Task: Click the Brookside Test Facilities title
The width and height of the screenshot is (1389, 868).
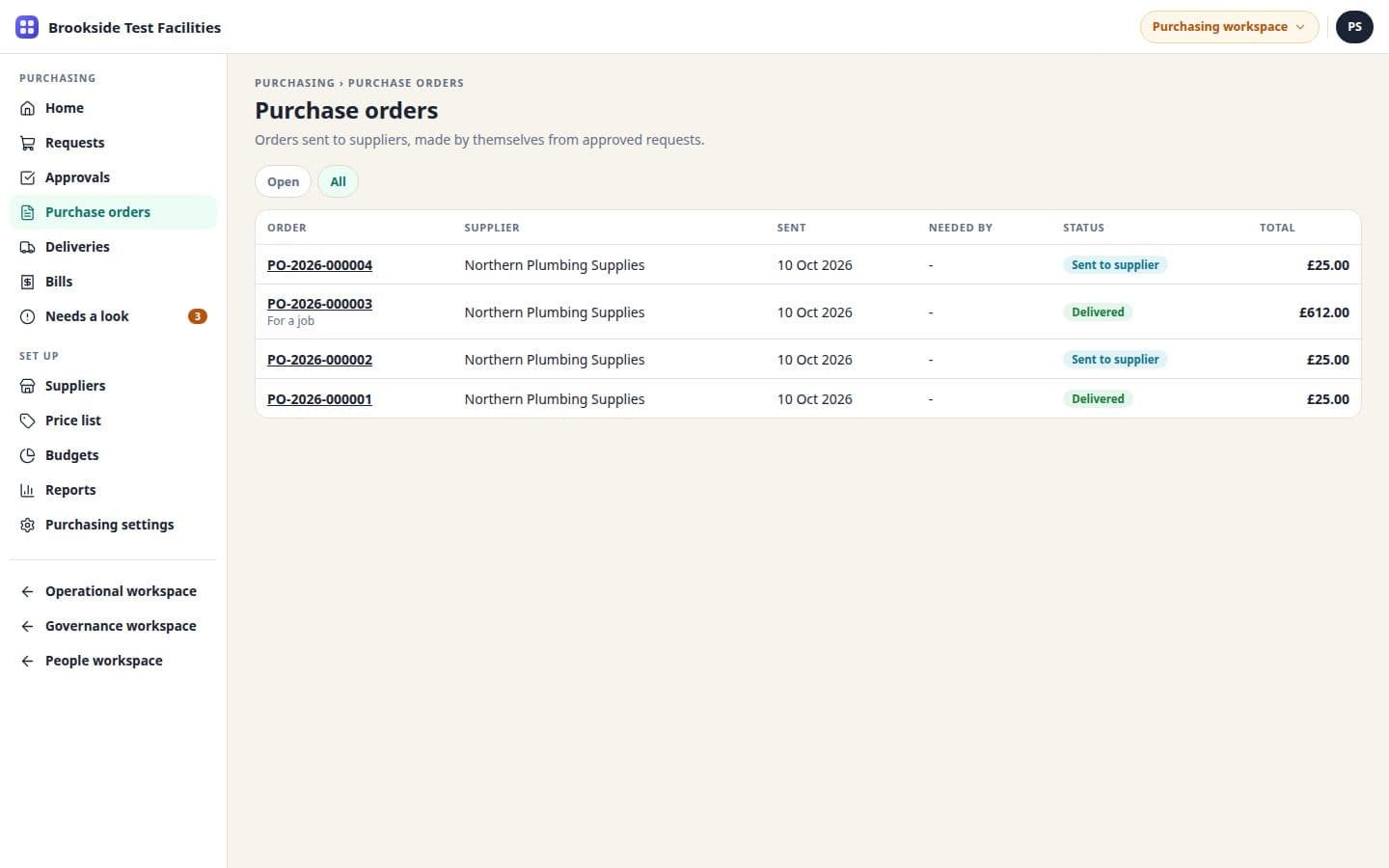Action: (x=134, y=27)
